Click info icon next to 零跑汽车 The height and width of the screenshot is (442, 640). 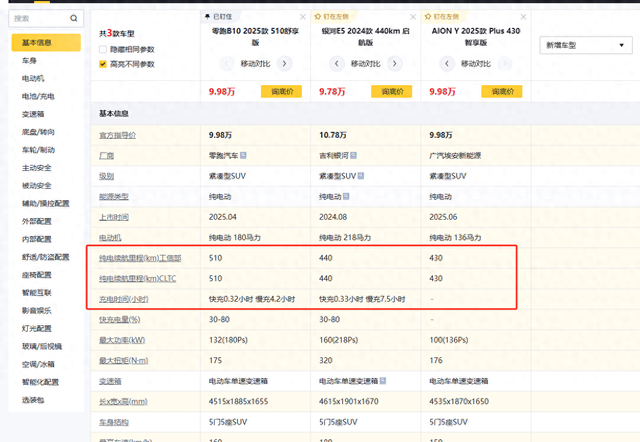(x=243, y=155)
